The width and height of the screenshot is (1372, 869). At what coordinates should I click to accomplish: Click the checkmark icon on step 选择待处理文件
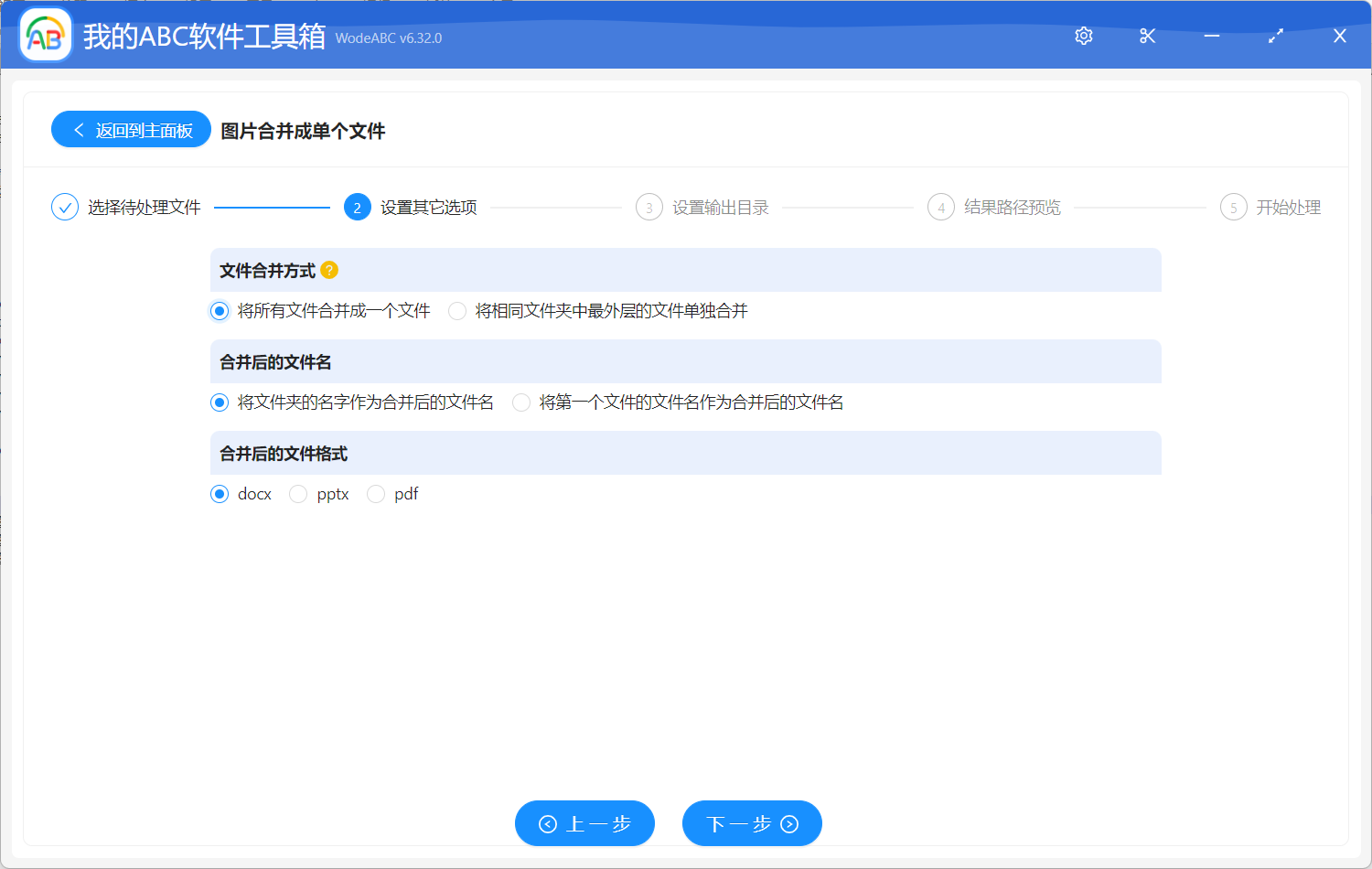click(x=64, y=207)
